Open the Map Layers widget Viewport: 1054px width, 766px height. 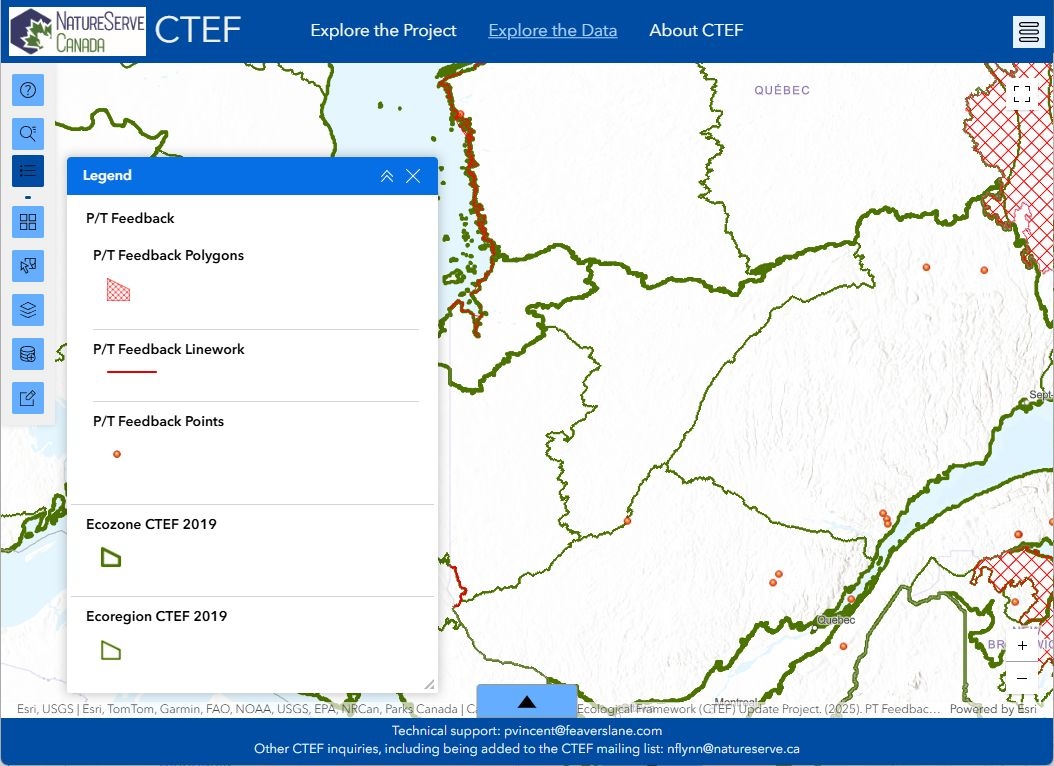pyautogui.click(x=28, y=310)
